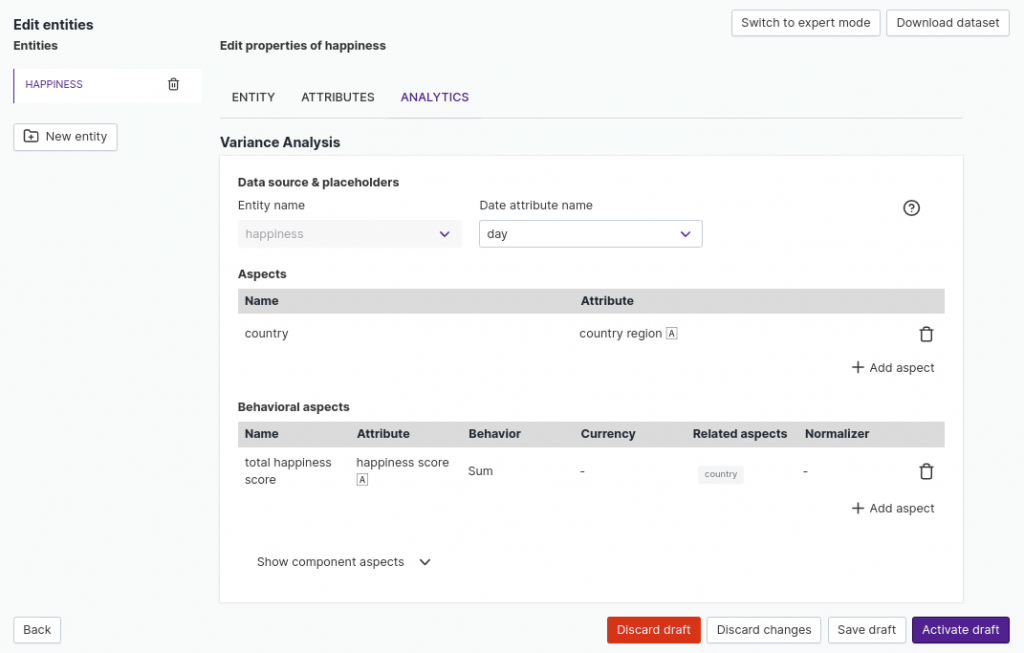Switch to expert mode

tap(805, 23)
